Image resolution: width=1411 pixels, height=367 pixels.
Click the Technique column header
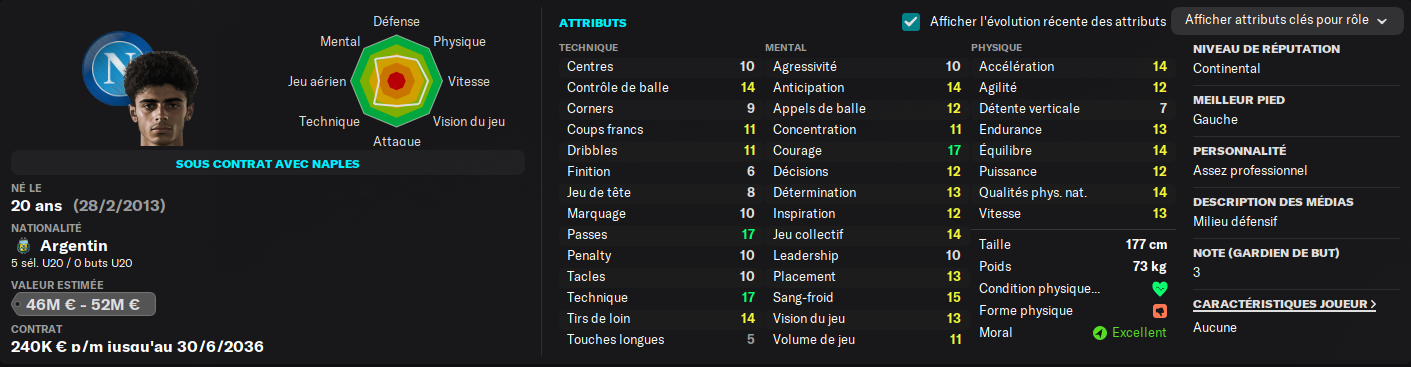588,47
